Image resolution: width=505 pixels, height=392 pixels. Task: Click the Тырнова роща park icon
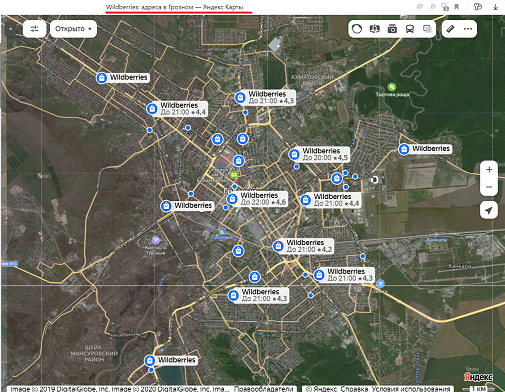coord(392,87)
